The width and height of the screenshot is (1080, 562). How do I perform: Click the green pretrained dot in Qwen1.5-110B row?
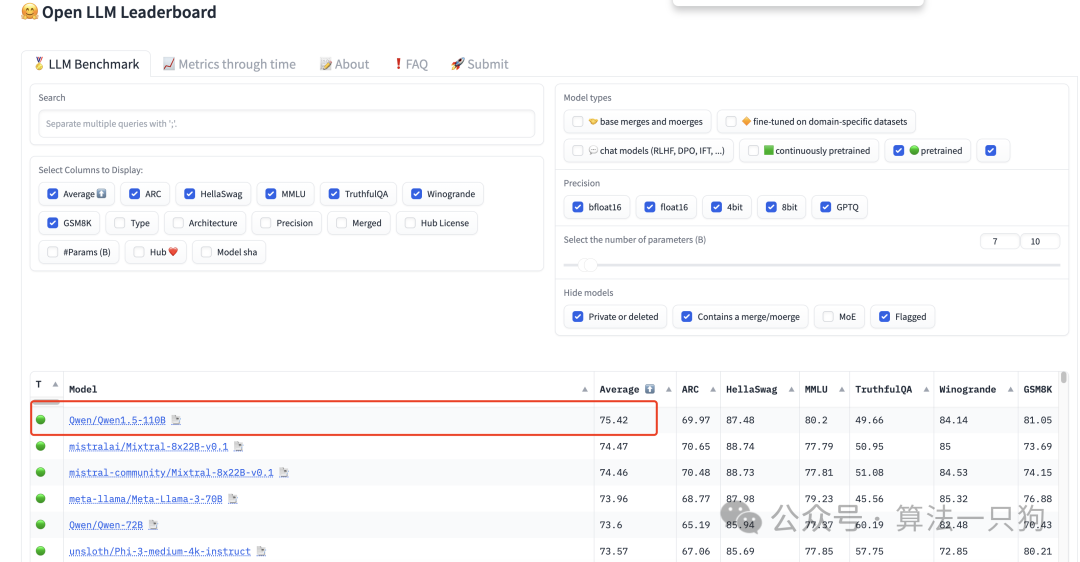click(x=41, y=419)
